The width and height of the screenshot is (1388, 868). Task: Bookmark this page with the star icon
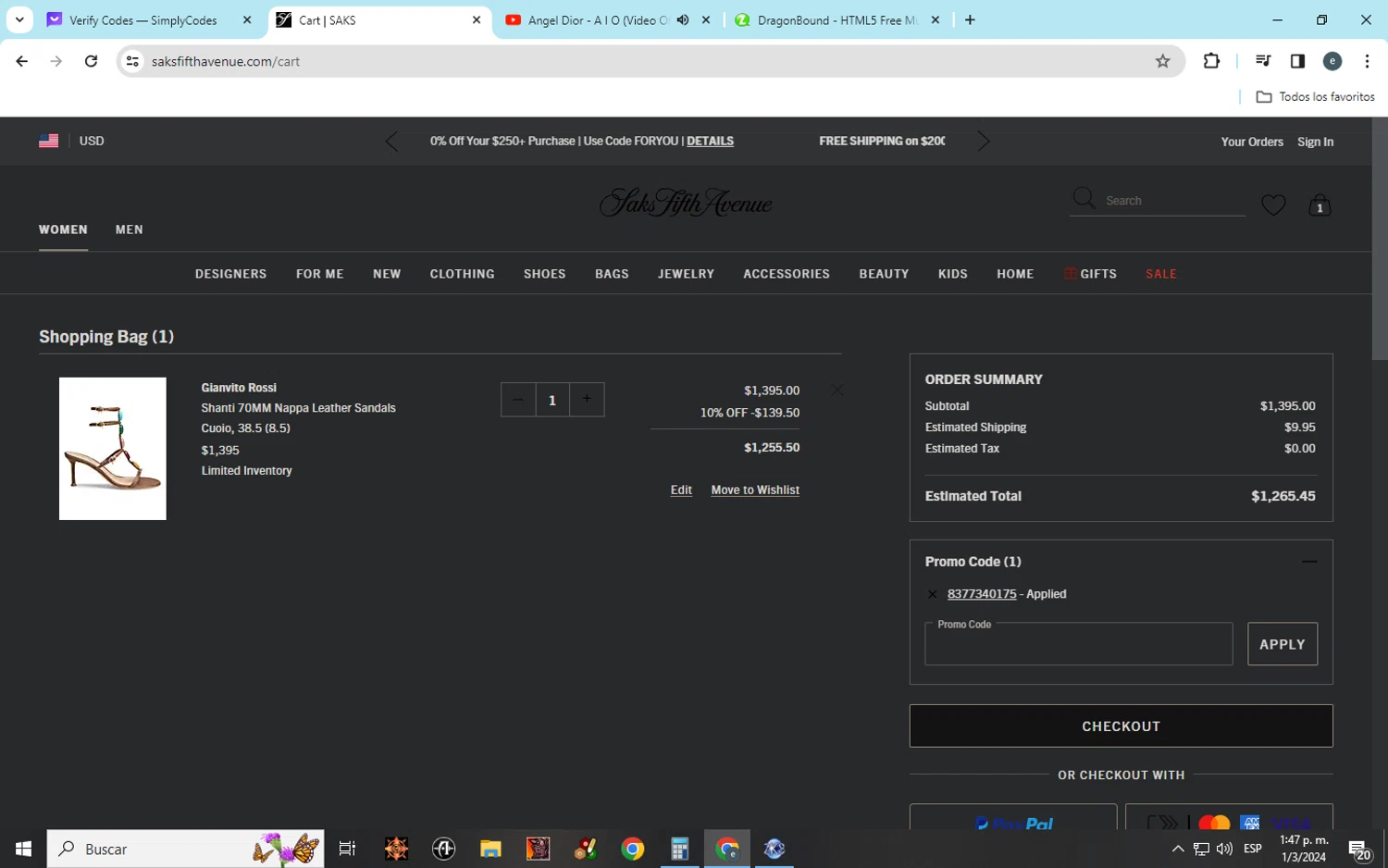tap(1163, 61)
